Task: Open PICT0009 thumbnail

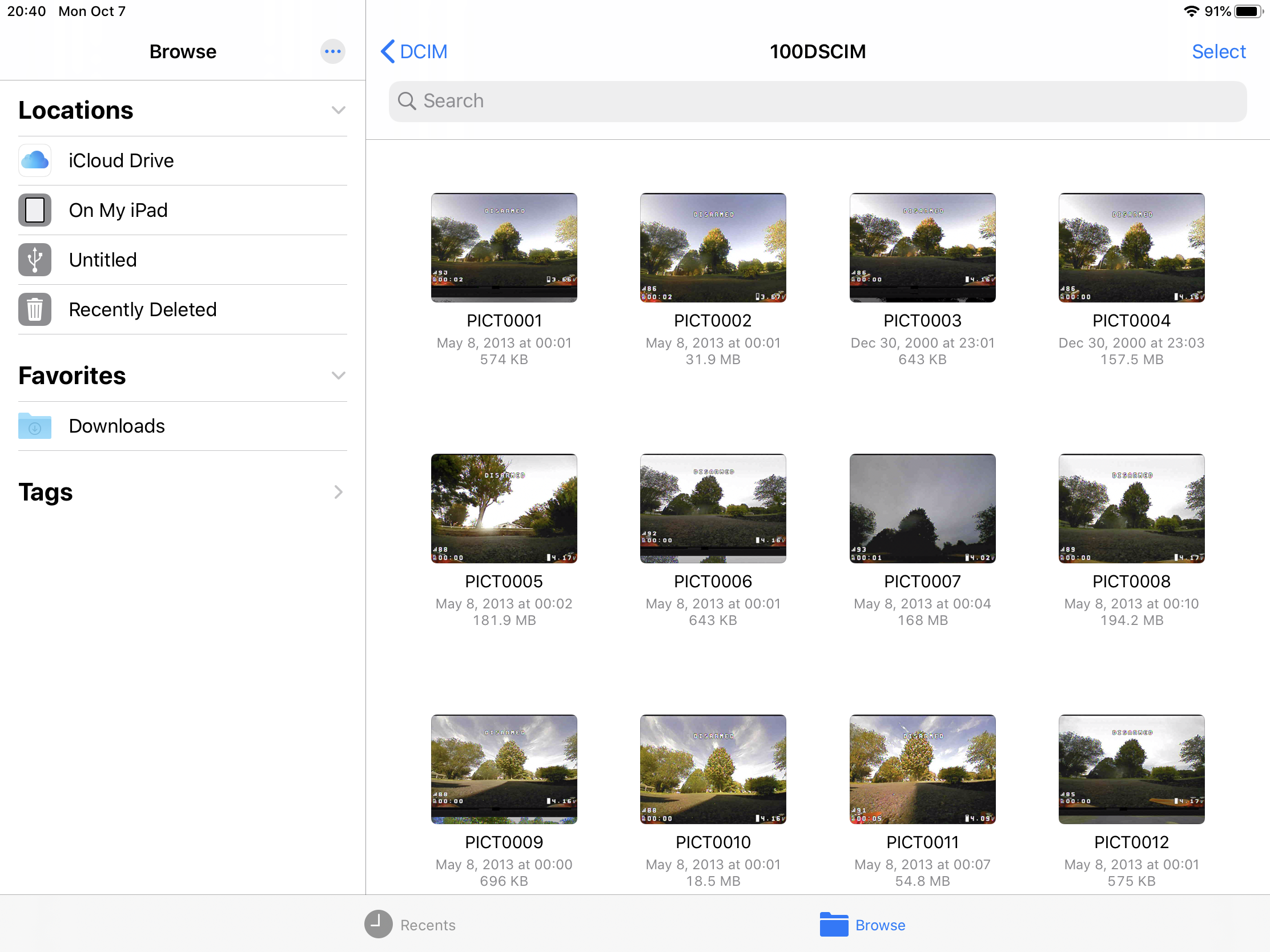Action: (x=504, y=769)
